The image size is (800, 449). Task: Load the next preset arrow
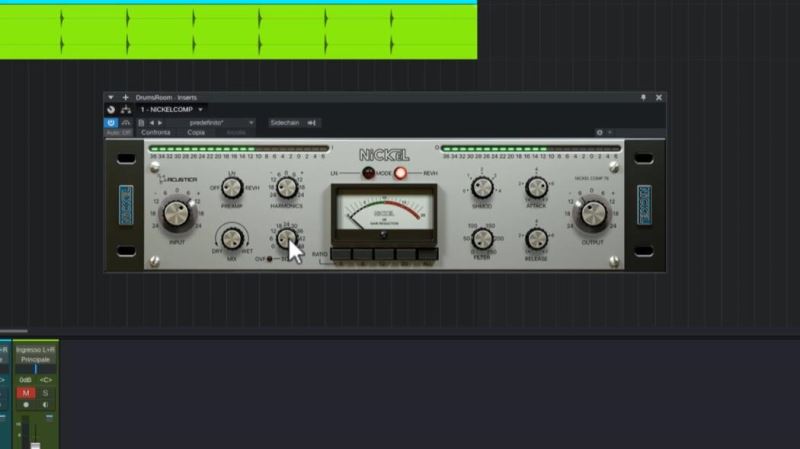tap(160, 123)
